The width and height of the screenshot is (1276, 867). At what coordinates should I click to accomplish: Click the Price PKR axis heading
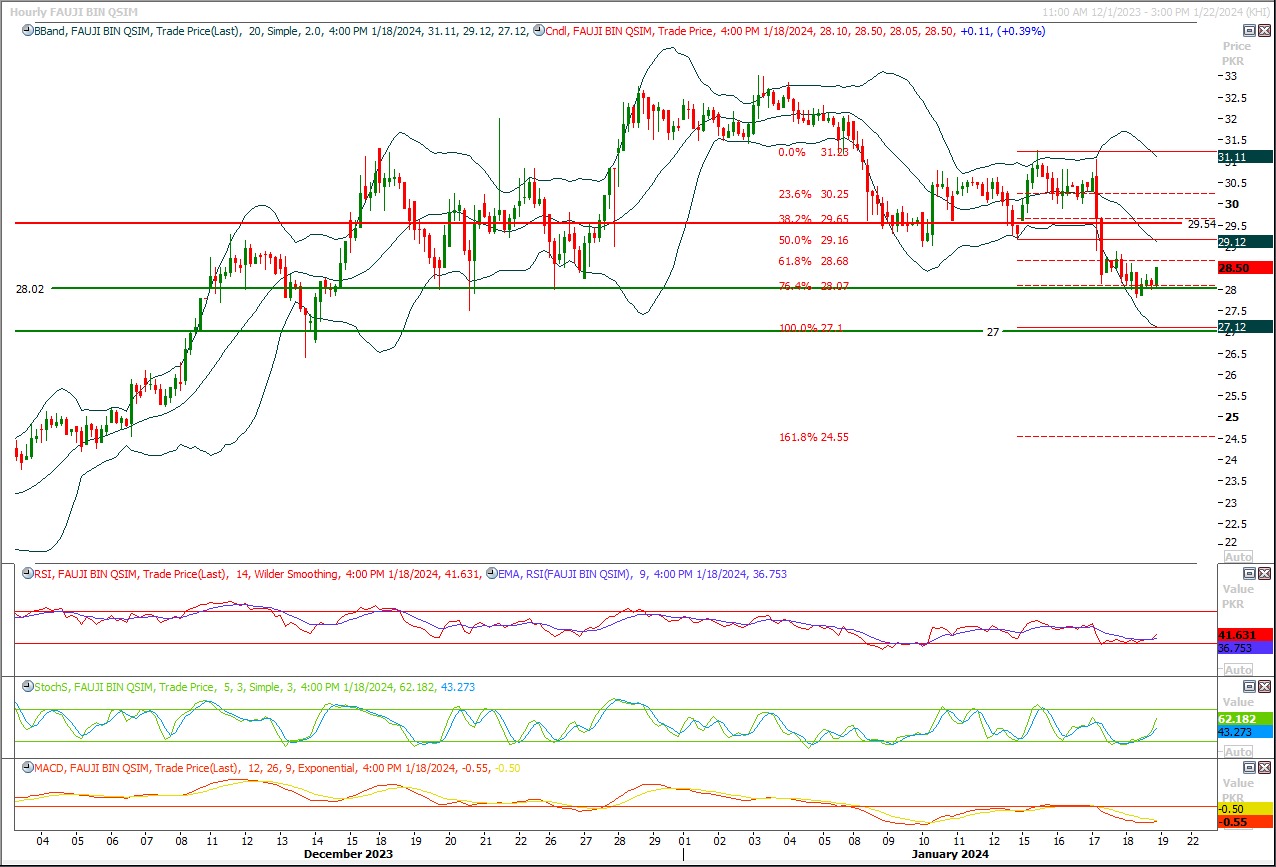[1237, 53]
